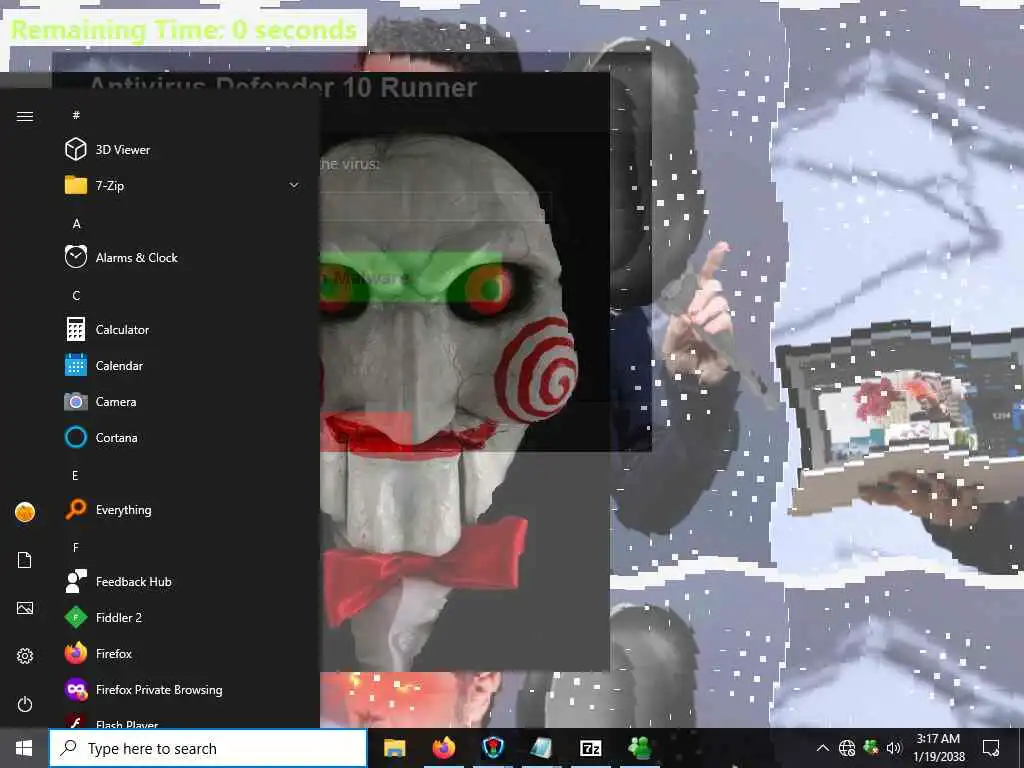Viewport: 1024px width, 768px height.
Task: Open the clock showing 3:17 AM
Action: point(938,748)
